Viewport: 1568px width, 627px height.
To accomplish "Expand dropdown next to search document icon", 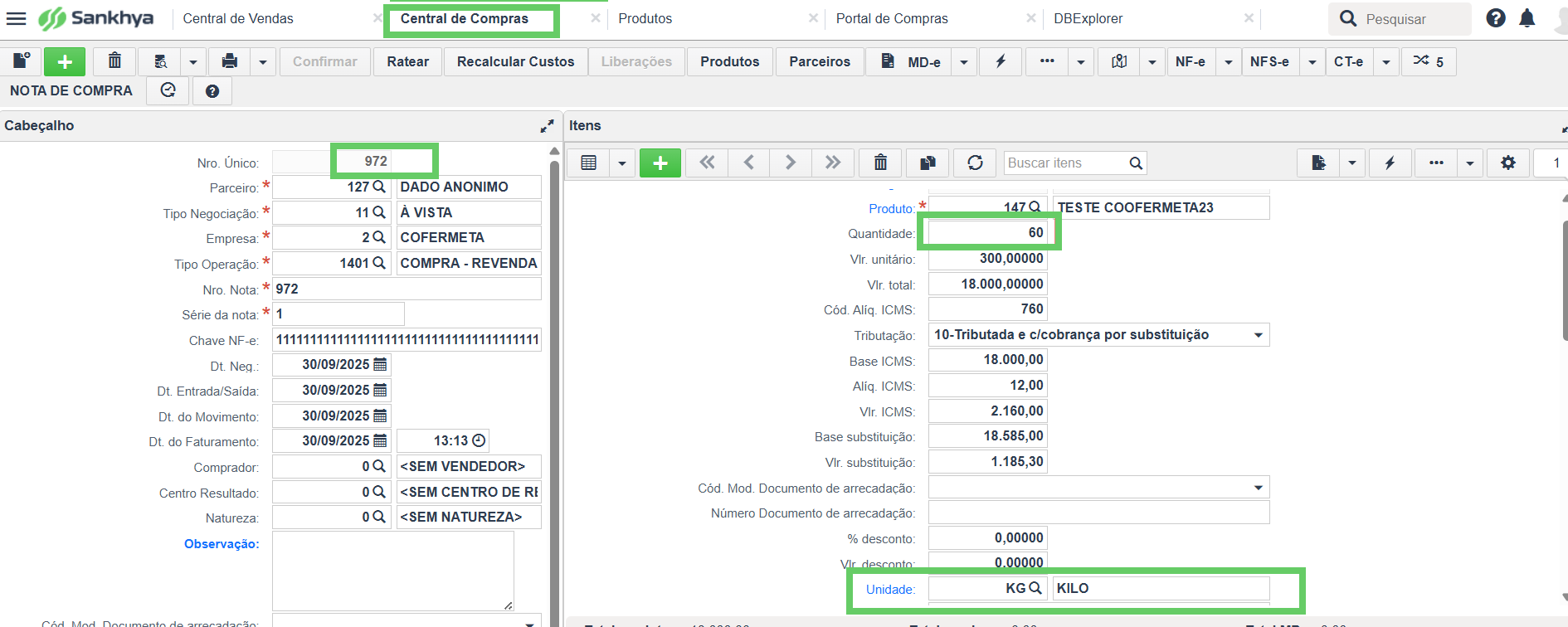I will click(x=193, y=61).
